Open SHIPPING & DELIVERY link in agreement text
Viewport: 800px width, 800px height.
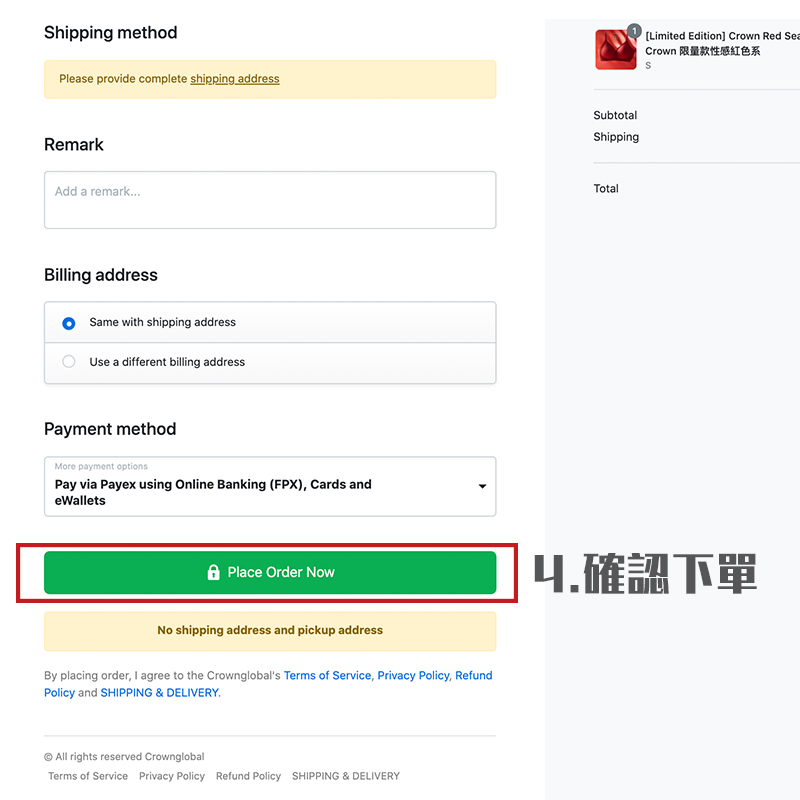pos(159,693)
